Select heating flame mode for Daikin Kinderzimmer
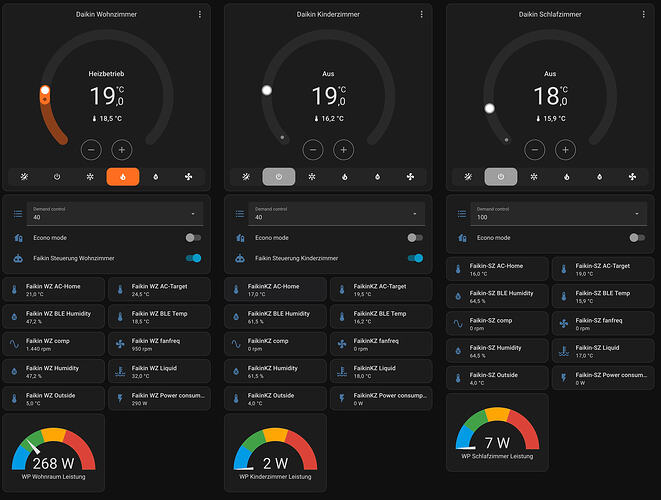 (x=344, y=177)
